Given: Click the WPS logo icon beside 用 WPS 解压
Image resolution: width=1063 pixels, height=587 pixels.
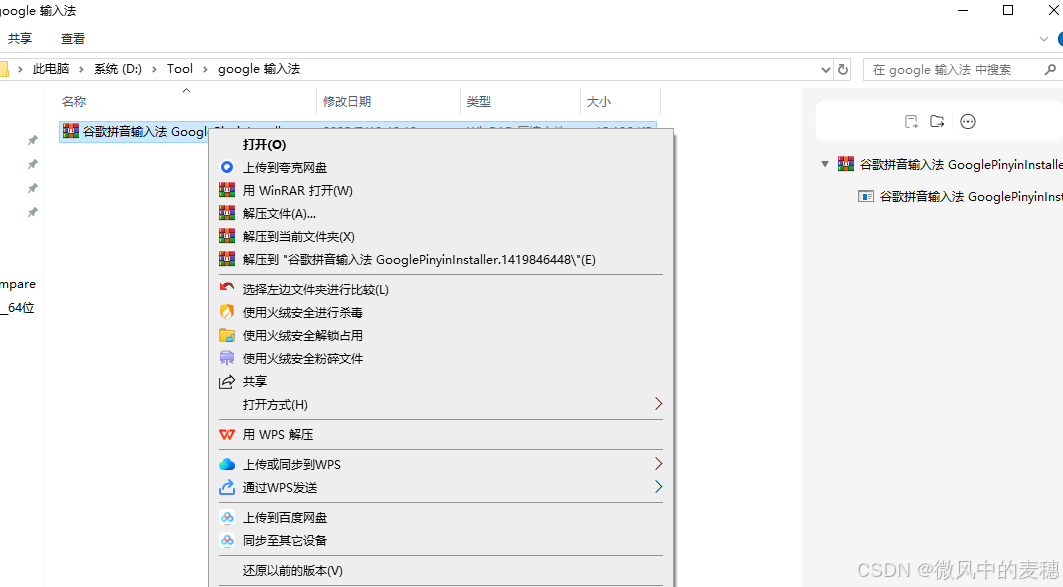Looking at the screenshot, I should click(227, 434).
